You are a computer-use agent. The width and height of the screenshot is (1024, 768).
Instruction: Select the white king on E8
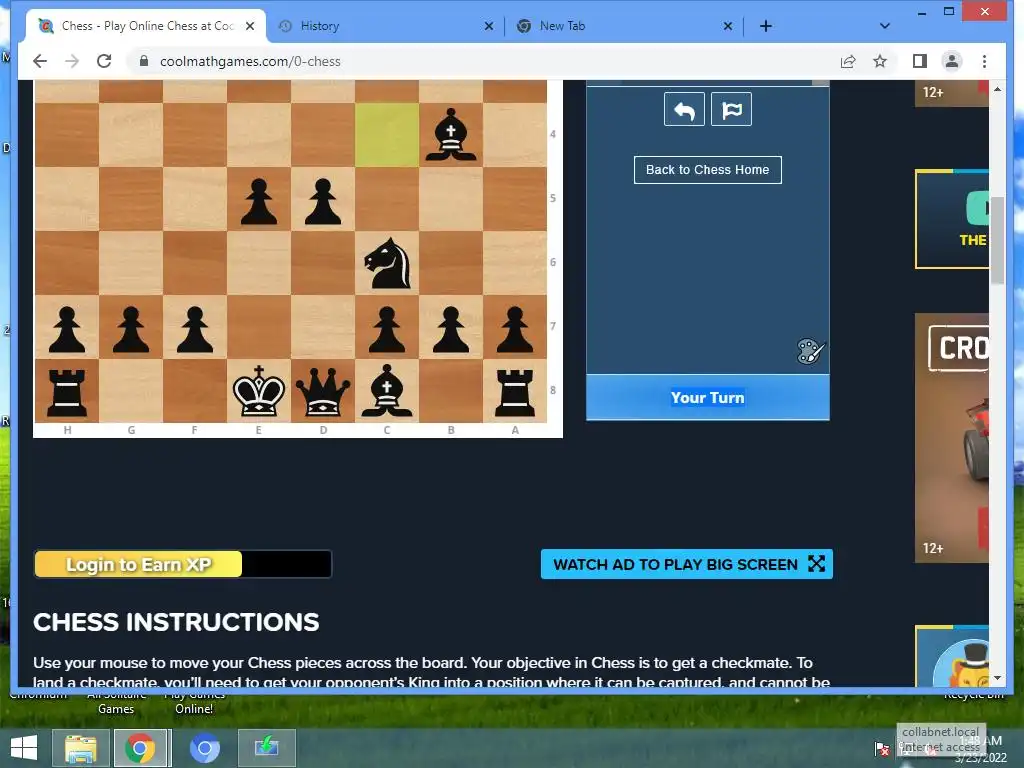click(x=259, y=391)
